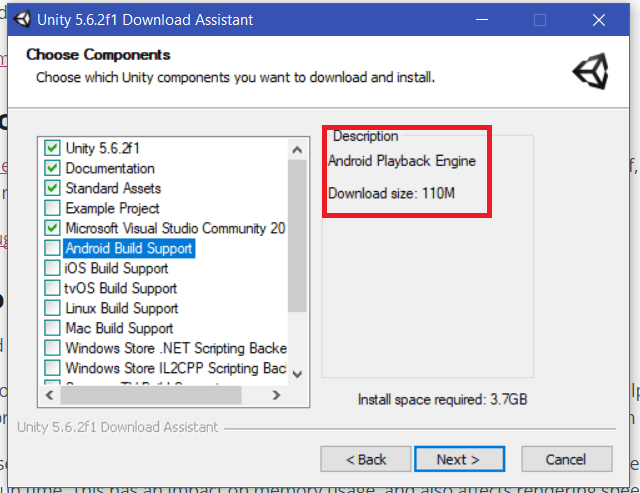Click the horizontal scrollbar thumb

[x=151, y=395]
